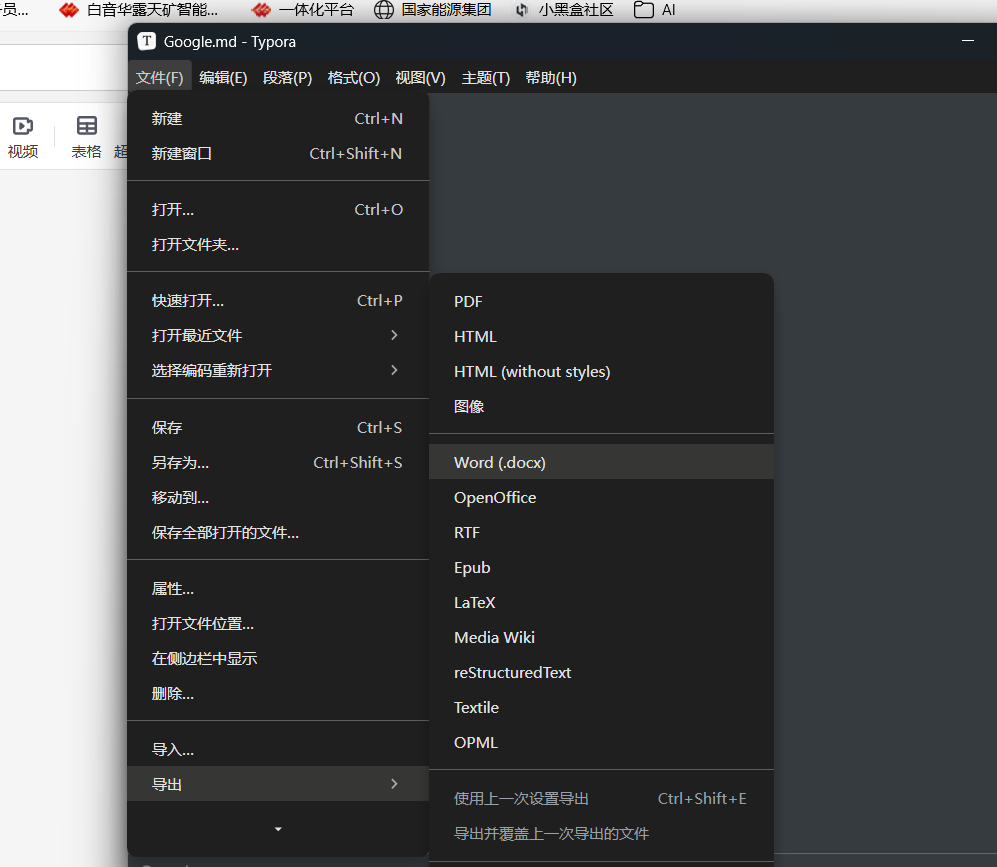Open the 主题(T) menu
Viewport: 997px width, 867px height.
pos(486,78)
